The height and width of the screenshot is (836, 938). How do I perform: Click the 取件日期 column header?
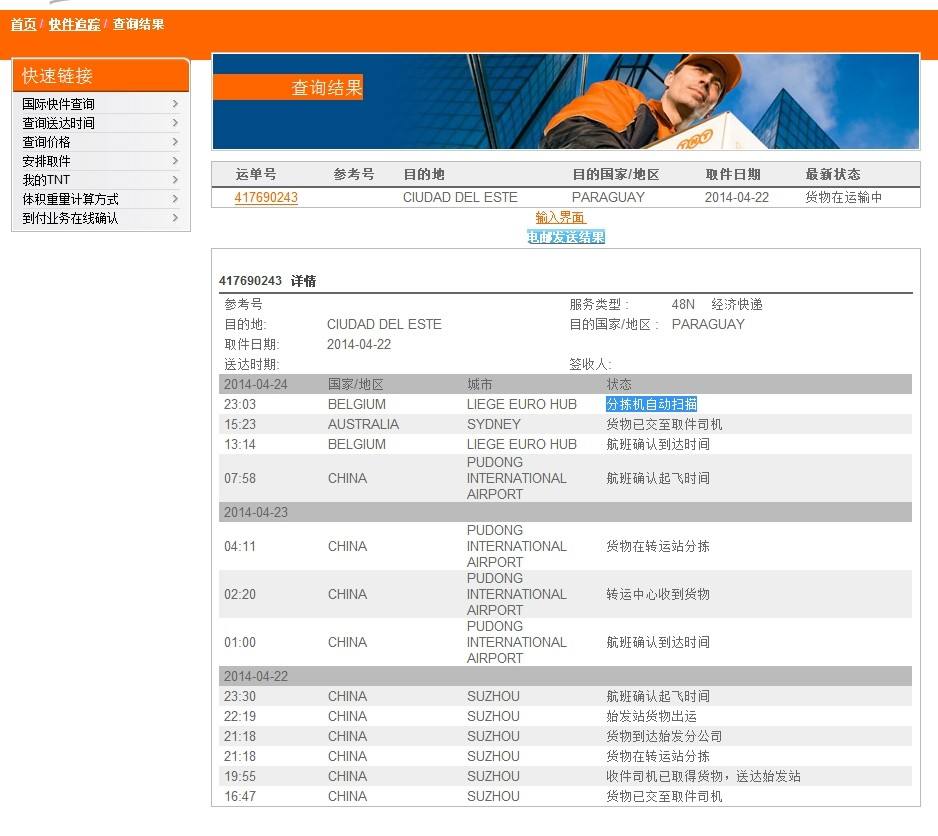(733, 175)
